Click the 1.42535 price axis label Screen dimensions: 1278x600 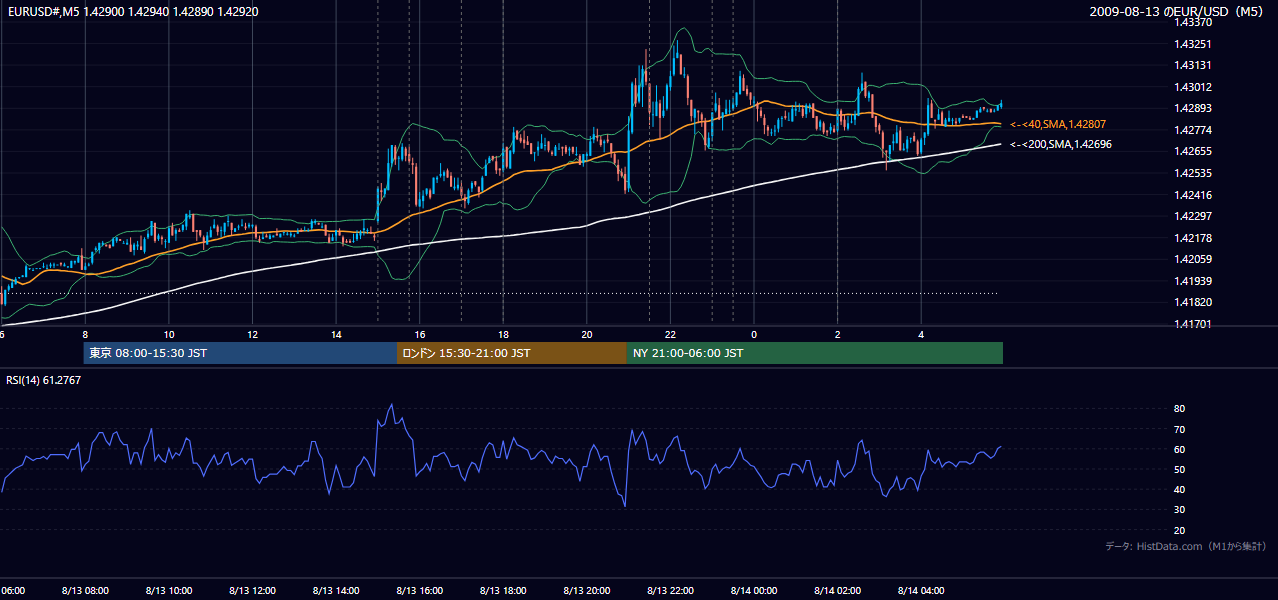pyautogui.click(x=1195, y=173)
